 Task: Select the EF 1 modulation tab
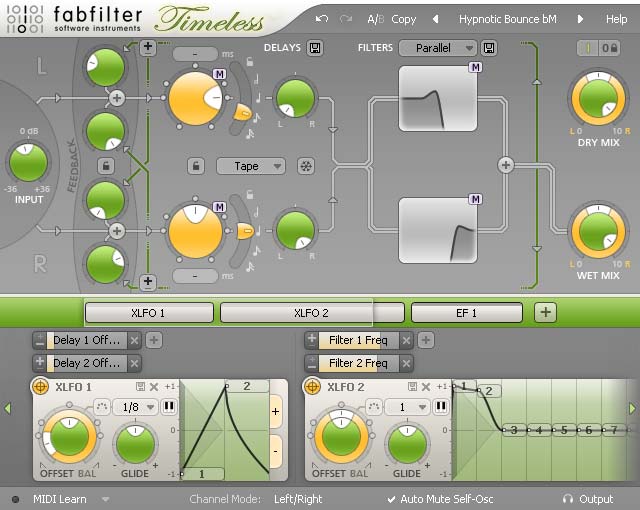pos(467,313)
